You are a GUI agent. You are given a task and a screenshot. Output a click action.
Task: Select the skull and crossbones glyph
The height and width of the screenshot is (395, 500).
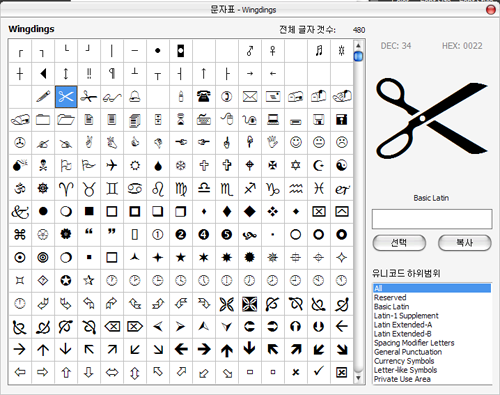[x=43, y=165]
